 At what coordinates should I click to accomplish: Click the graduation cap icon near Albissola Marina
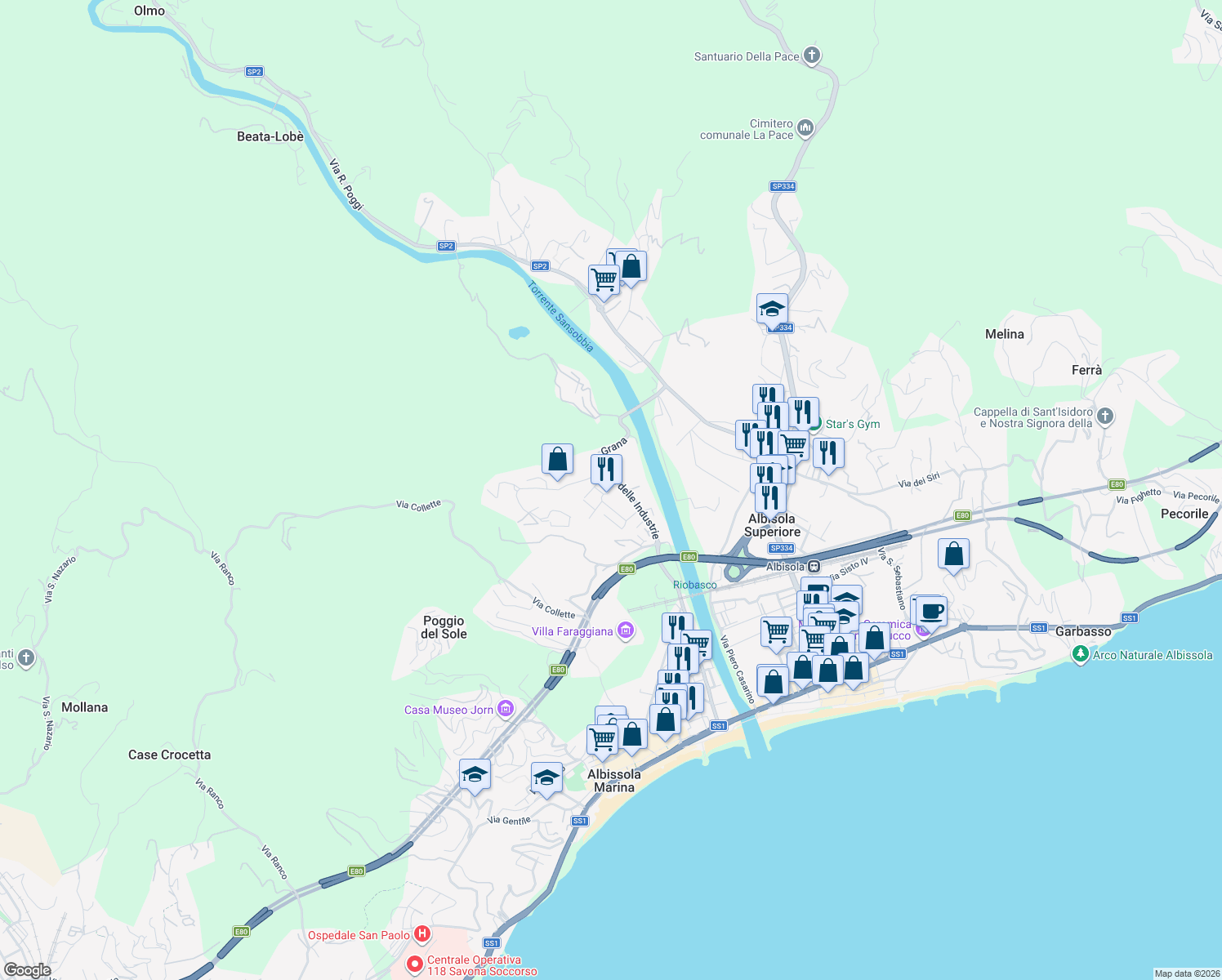(546, 778)
